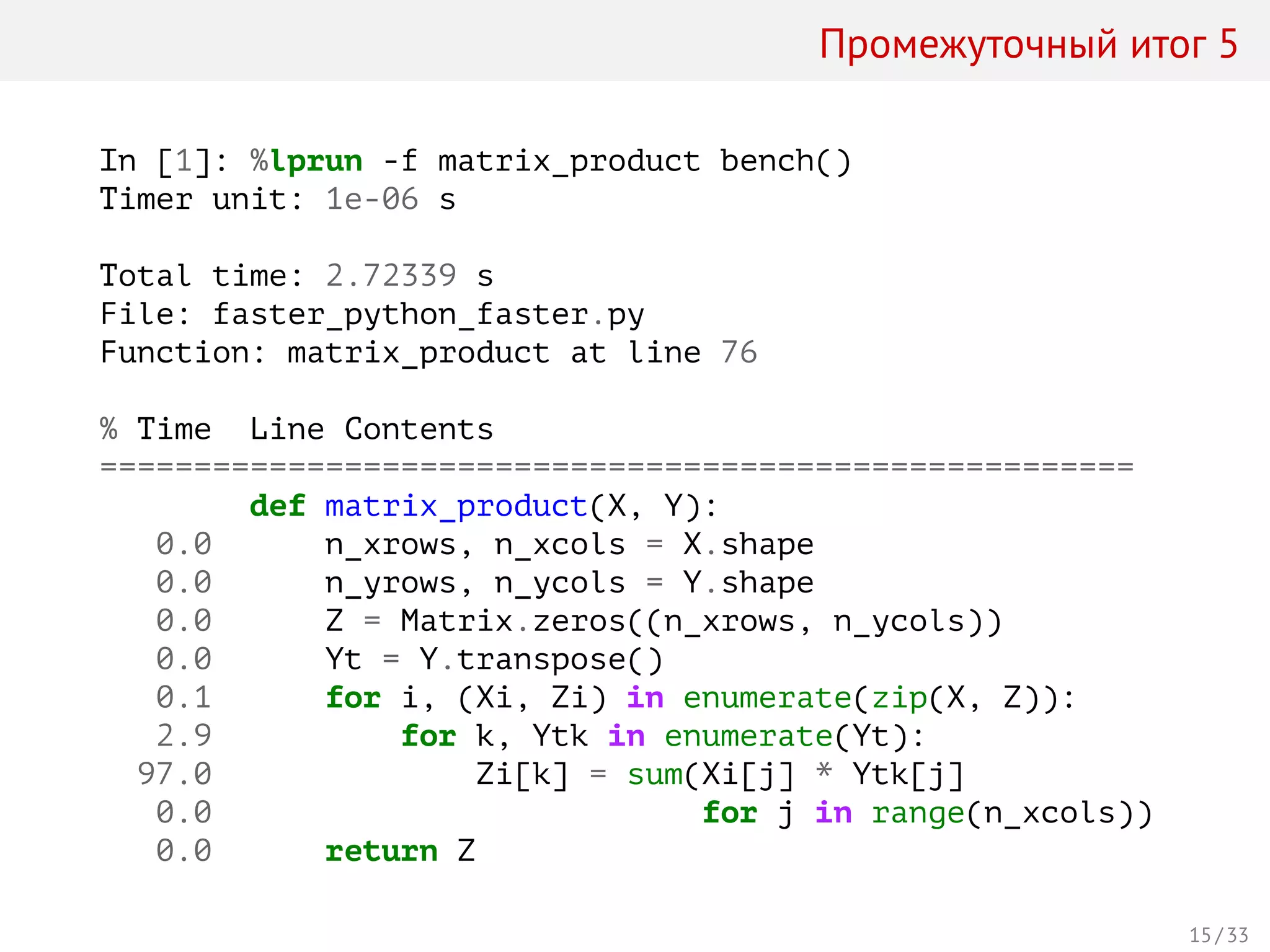Image resolution: width=1270 pixels, height=952 pixels.
Task: Click the 'n_yrows, n_ycols = Y.shape' line
Action: (x=569, y=584)
